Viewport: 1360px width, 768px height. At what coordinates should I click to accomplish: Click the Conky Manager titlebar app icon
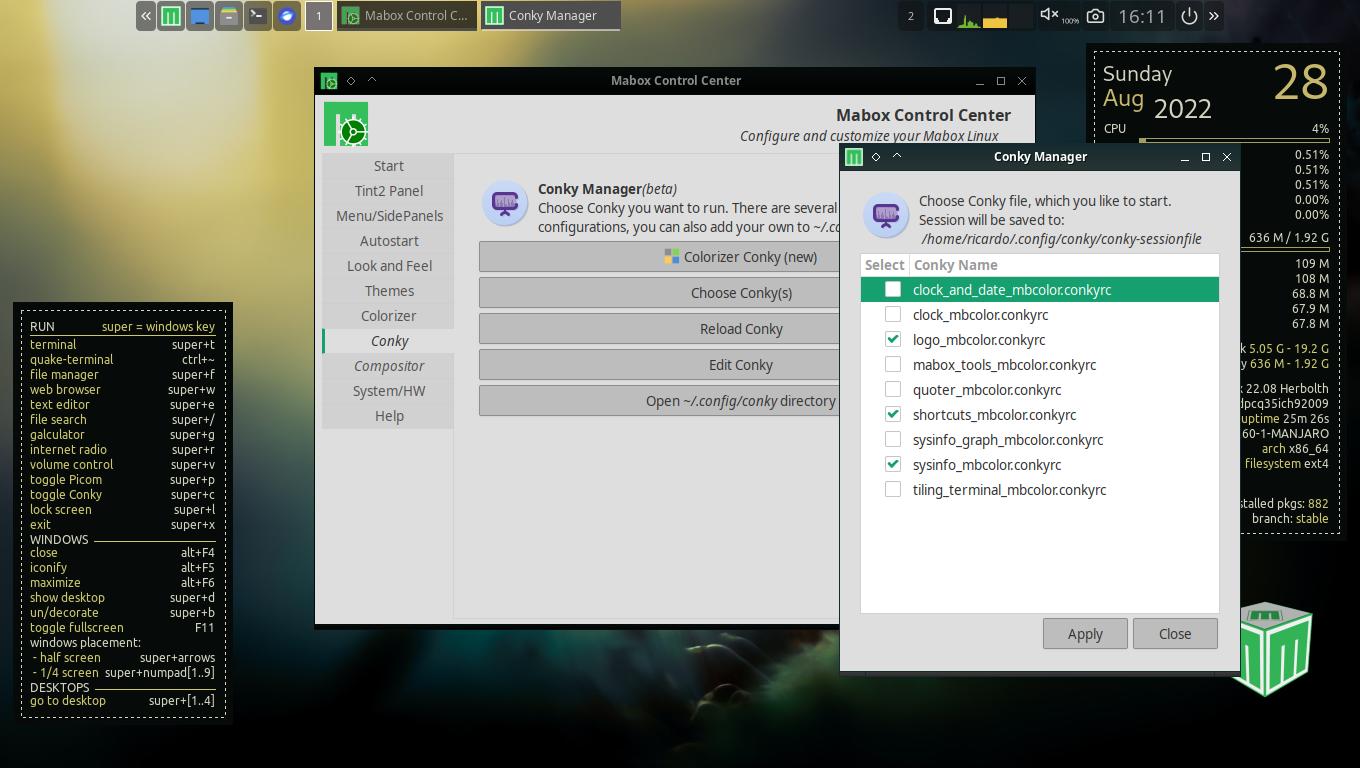point(854,157)
